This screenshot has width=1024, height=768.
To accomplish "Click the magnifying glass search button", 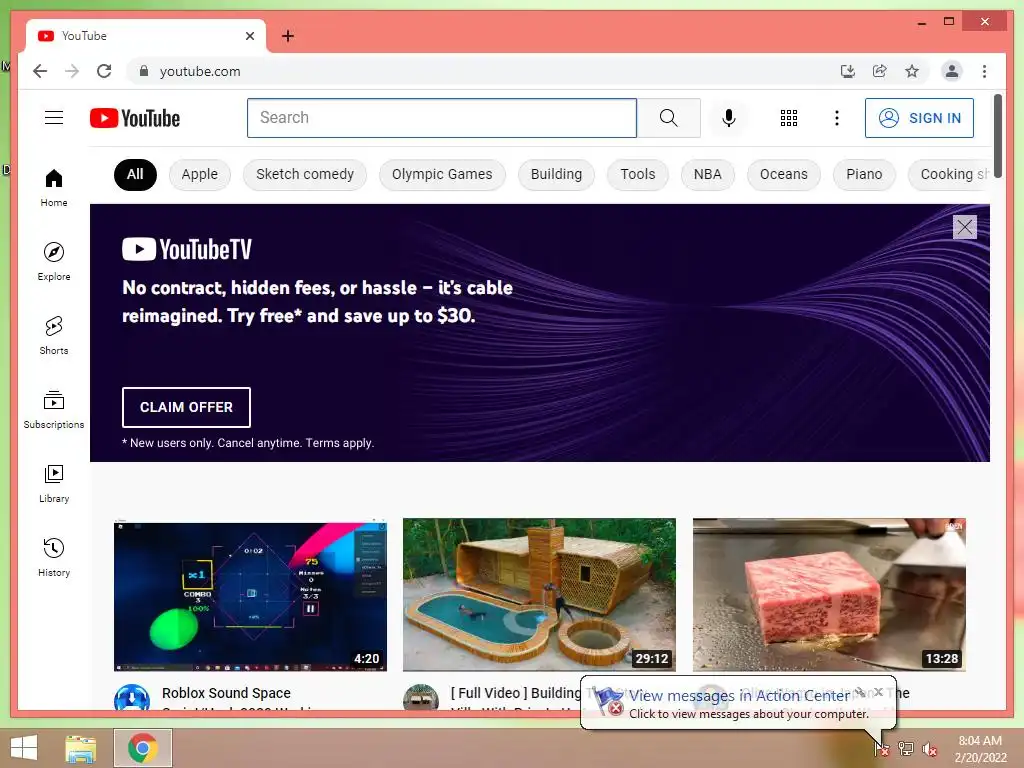I will pos(669,118).
